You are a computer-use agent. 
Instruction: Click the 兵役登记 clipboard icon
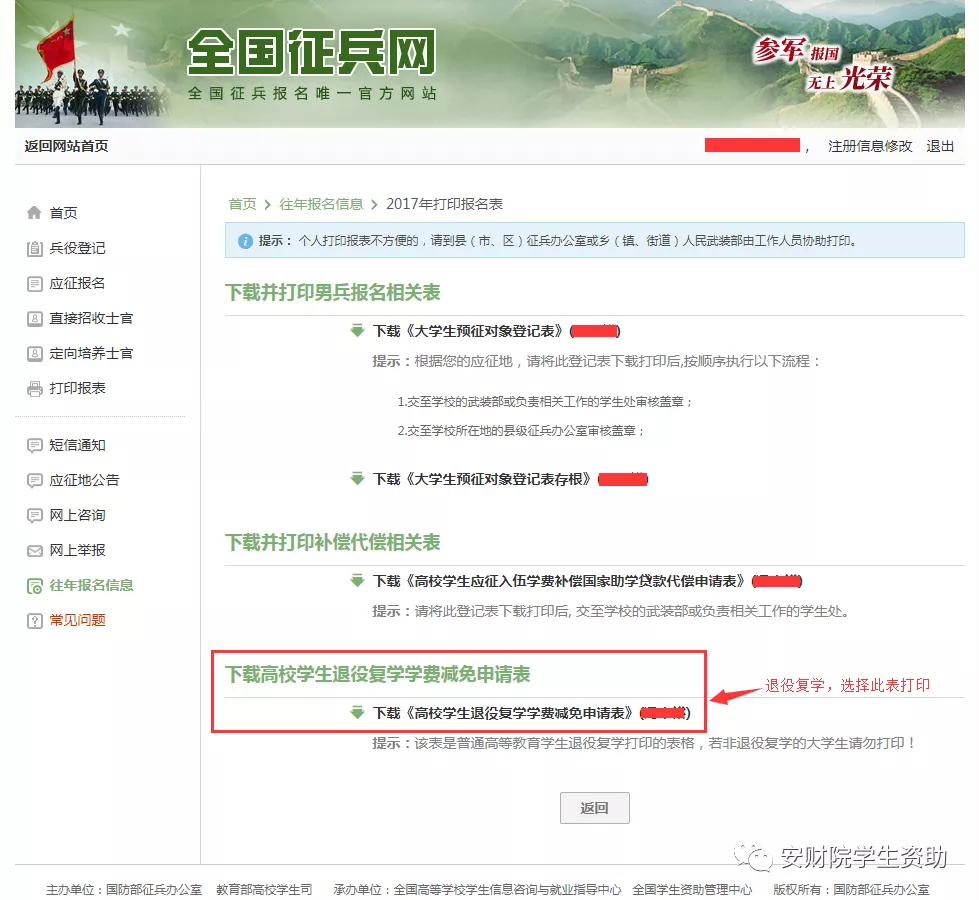[x=35, y=248]
